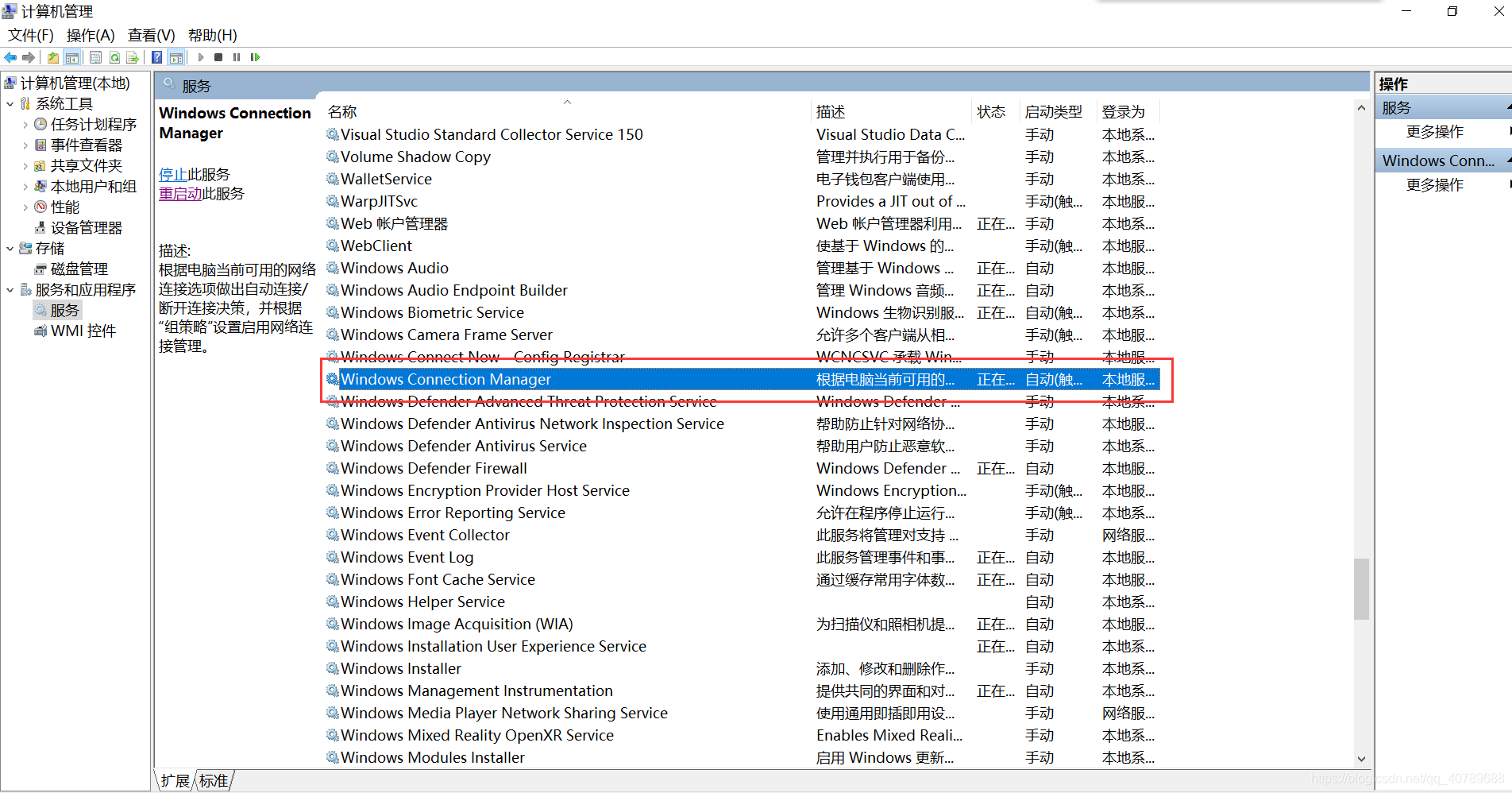The image size is (1512, 793).
Task: Click the Up one level folder icon
Action: point(52,57)
